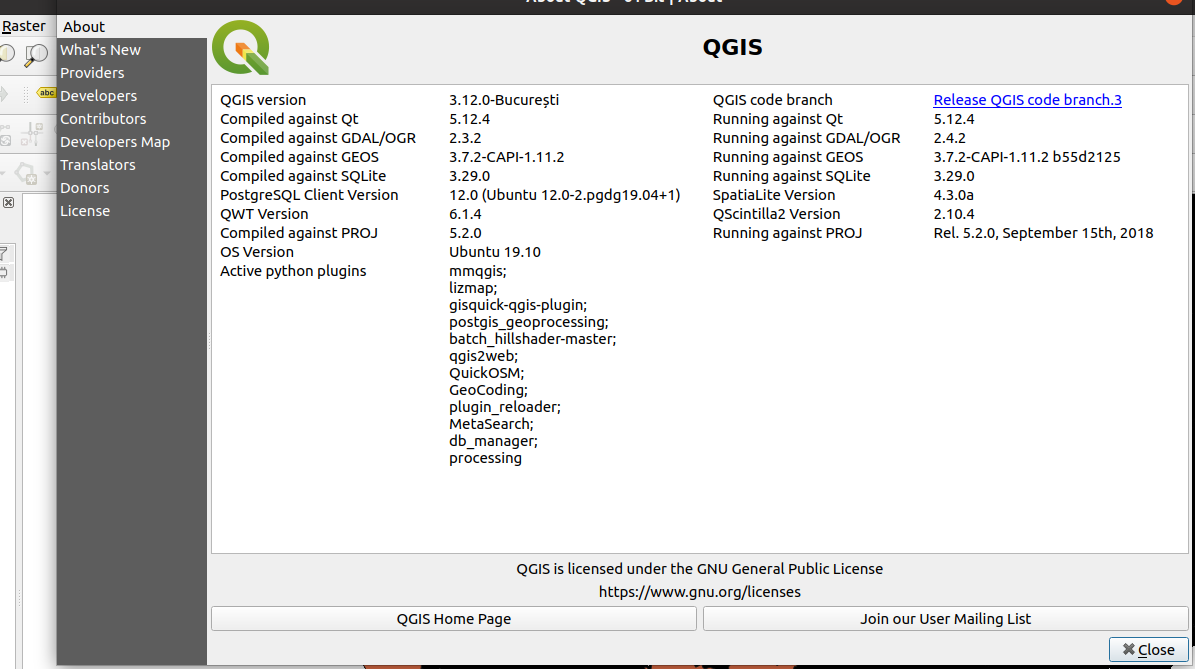The height and width of the screenshot is (669, 1195).
Task: Click the 'Compiled against GDAL/OGR' value 2.3.2
Action: [x=465, y=138]
